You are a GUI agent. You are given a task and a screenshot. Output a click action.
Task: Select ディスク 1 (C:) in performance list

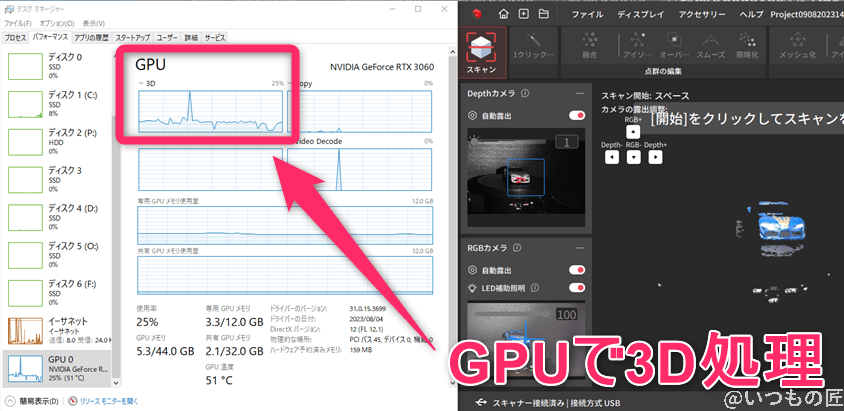tap(57, 104)
